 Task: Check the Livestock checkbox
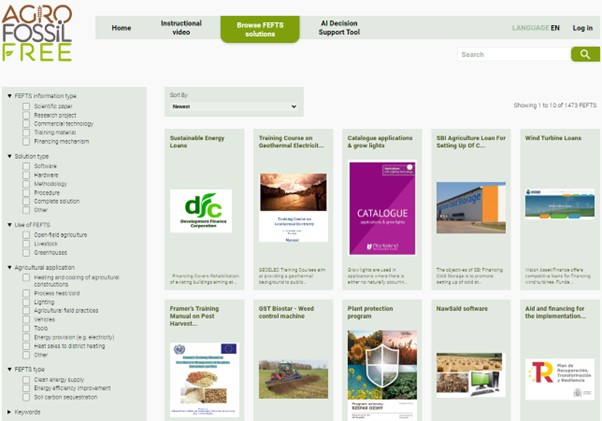pos(26,244)
